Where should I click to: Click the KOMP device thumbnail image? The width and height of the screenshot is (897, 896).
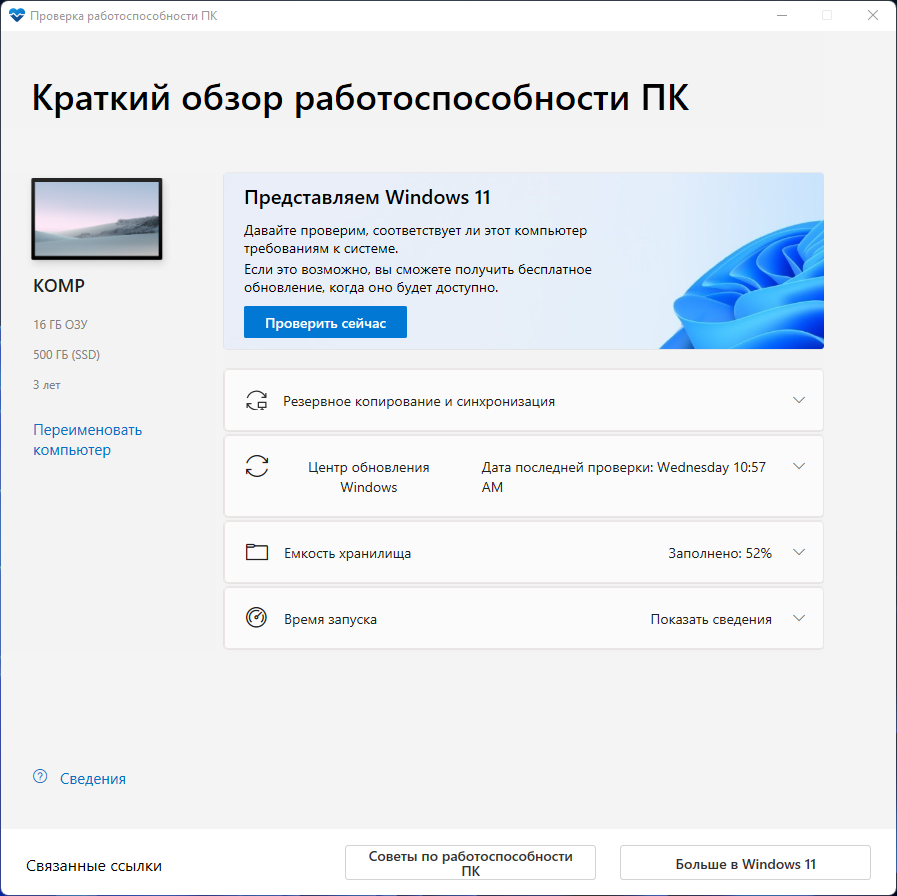point(96,218)
